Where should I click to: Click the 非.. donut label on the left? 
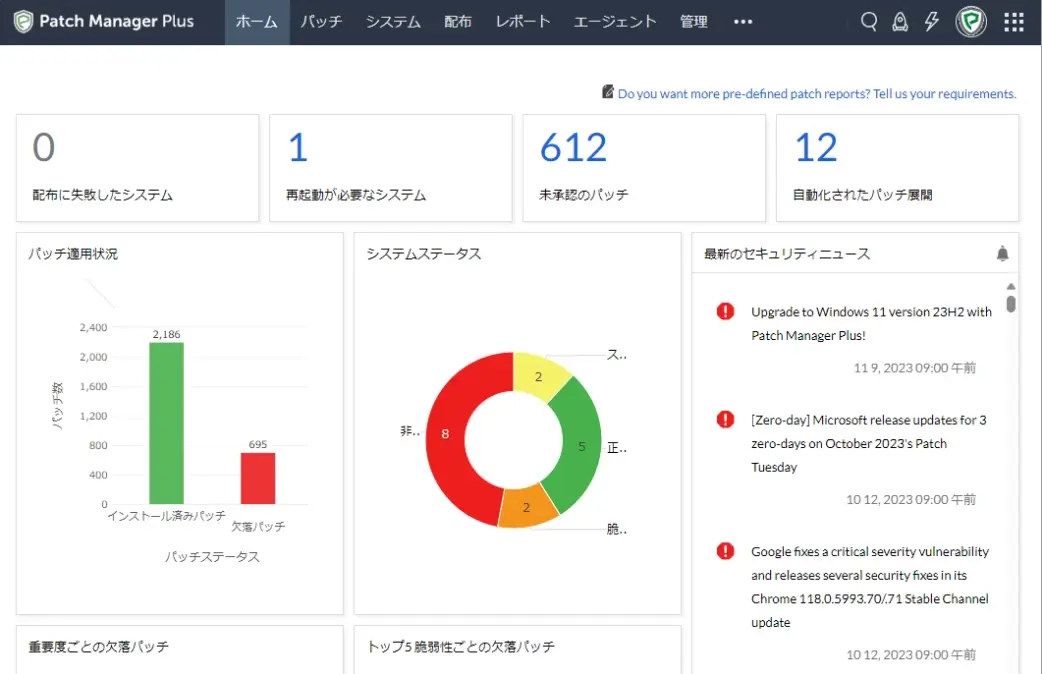point(409,431)
